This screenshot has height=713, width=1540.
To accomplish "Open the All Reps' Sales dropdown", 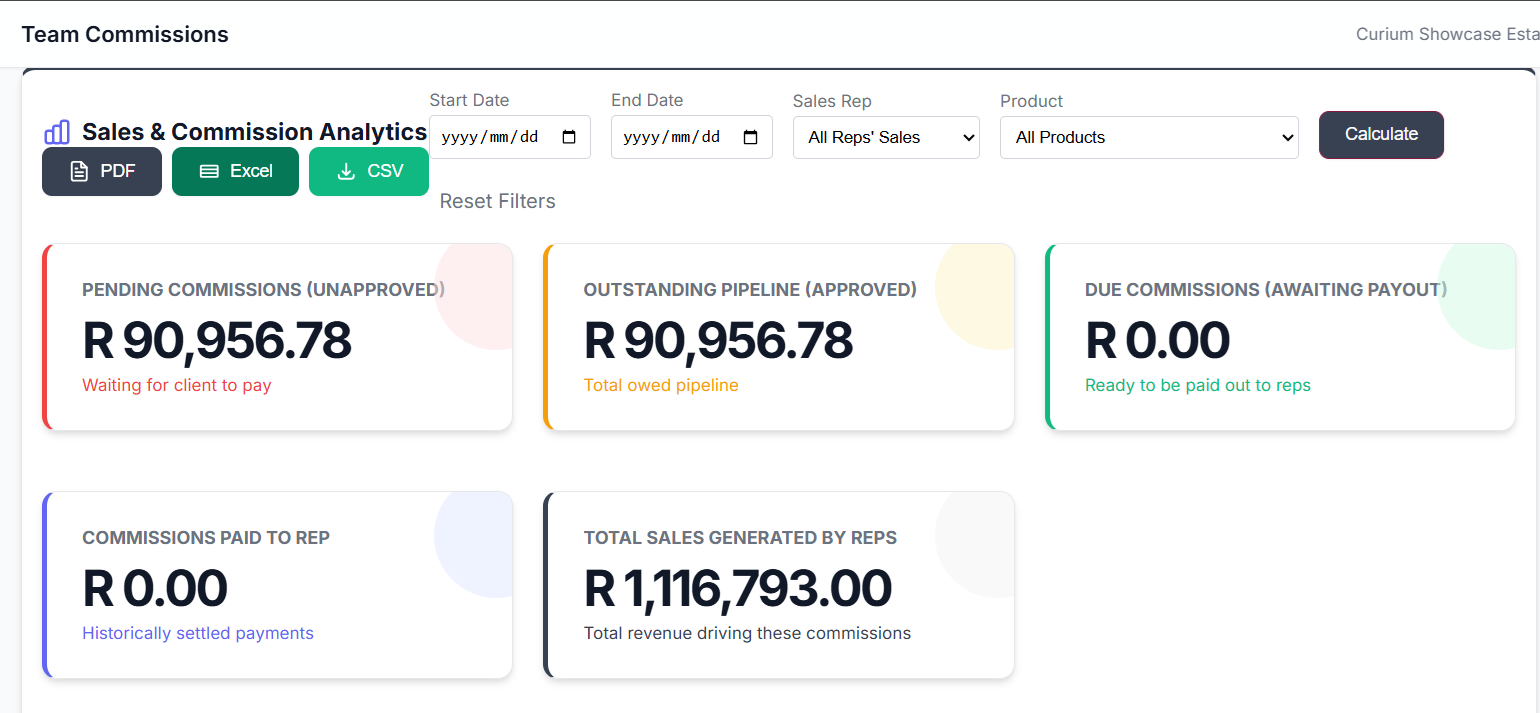I will pos(886,137).
